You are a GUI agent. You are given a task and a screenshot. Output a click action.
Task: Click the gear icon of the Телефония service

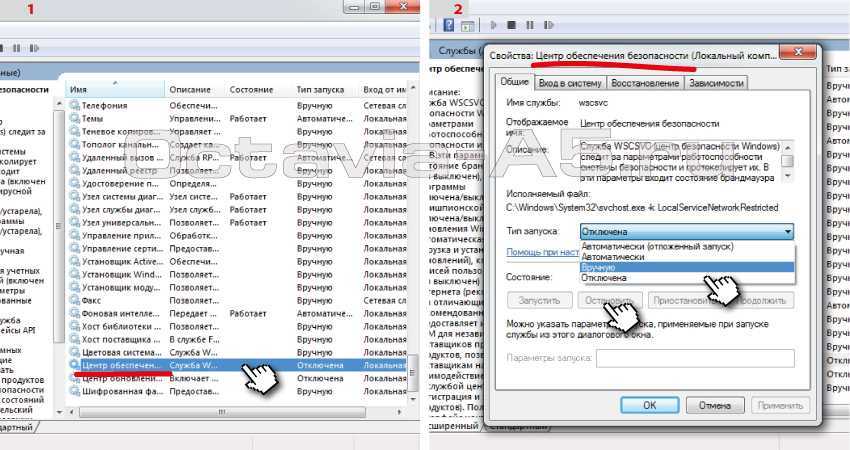pos(75,104)
